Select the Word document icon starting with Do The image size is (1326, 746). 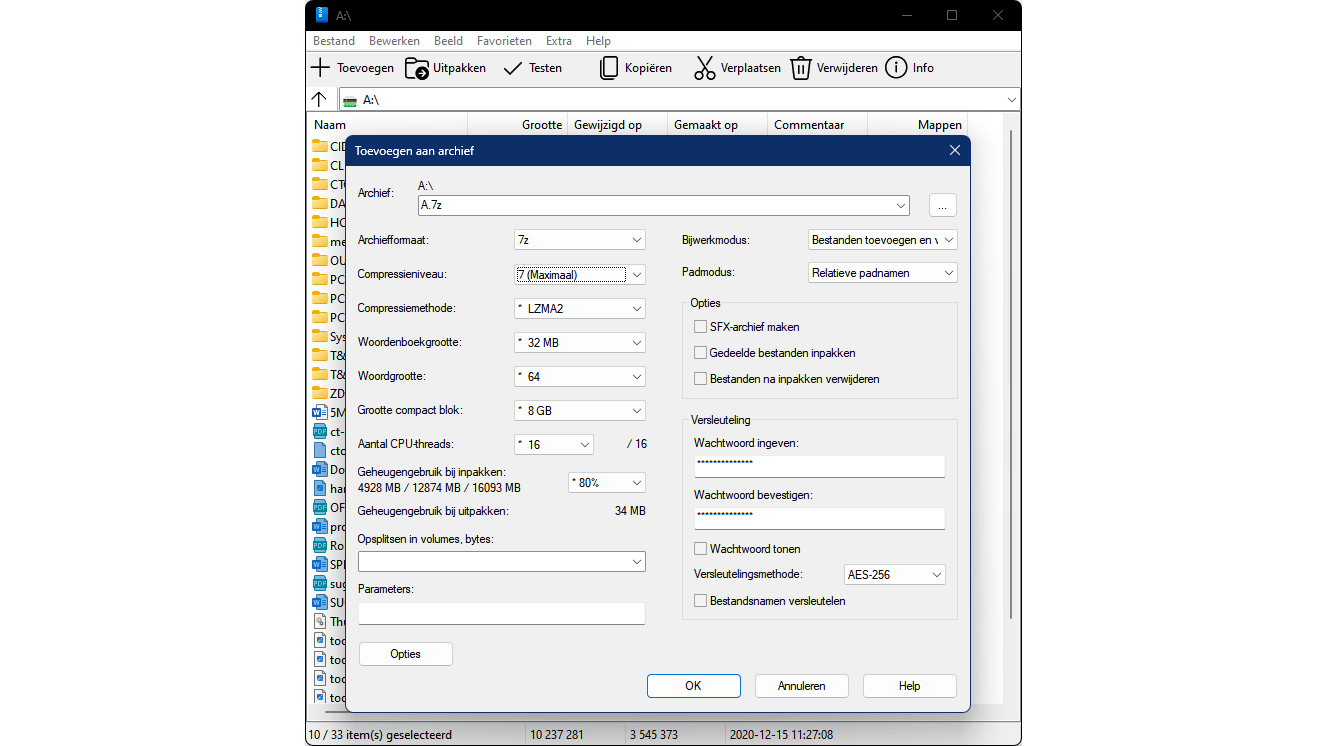click(320, 469)
